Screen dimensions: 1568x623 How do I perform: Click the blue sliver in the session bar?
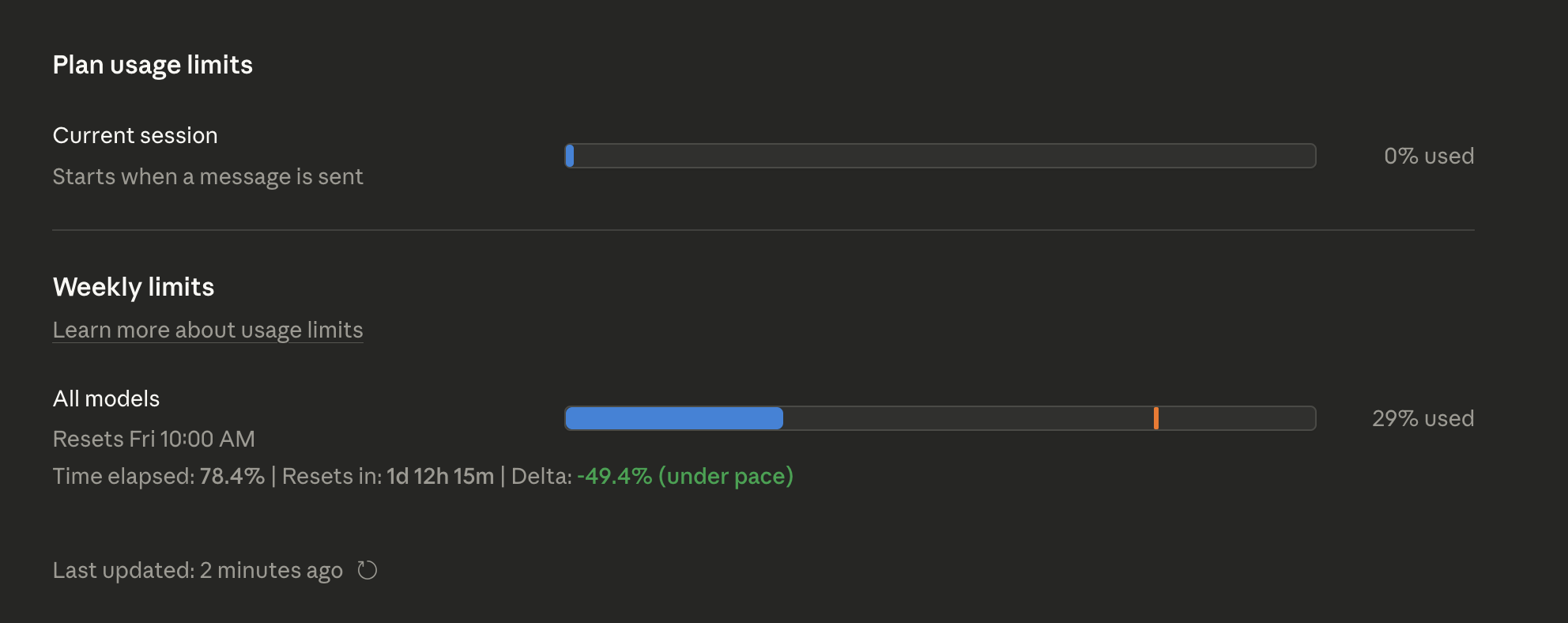569,156
